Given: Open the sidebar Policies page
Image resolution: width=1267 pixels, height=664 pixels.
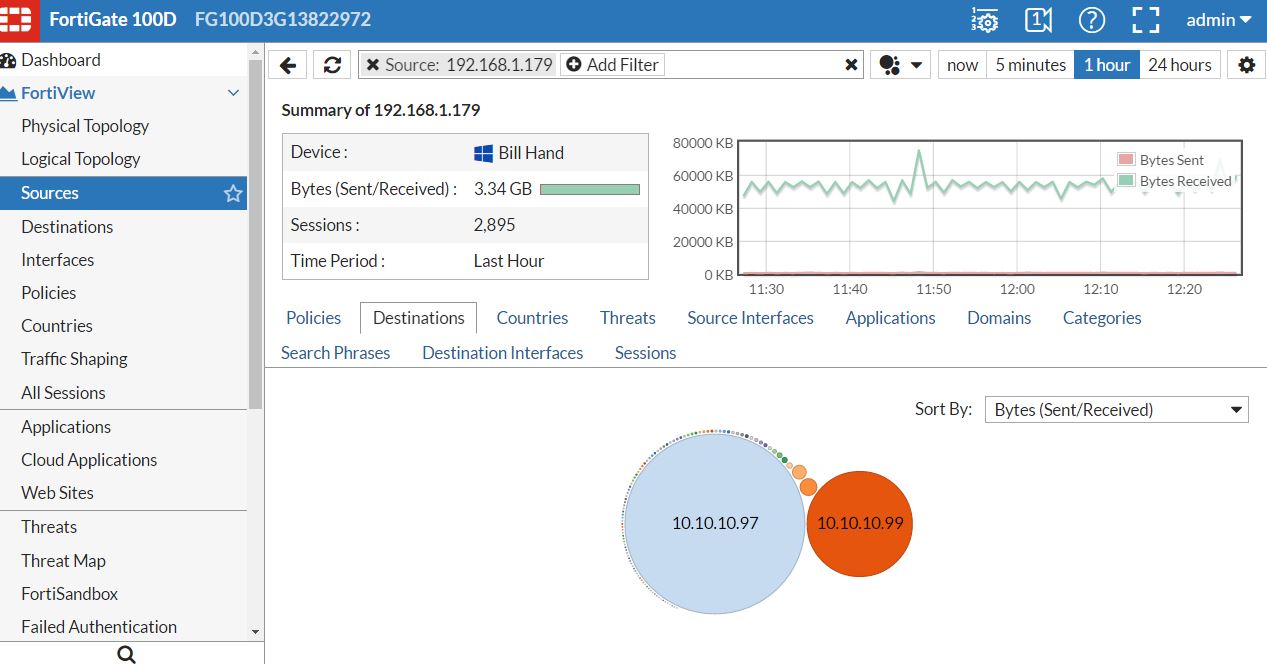Looking at the screenshot, I should tap(49, 293).
